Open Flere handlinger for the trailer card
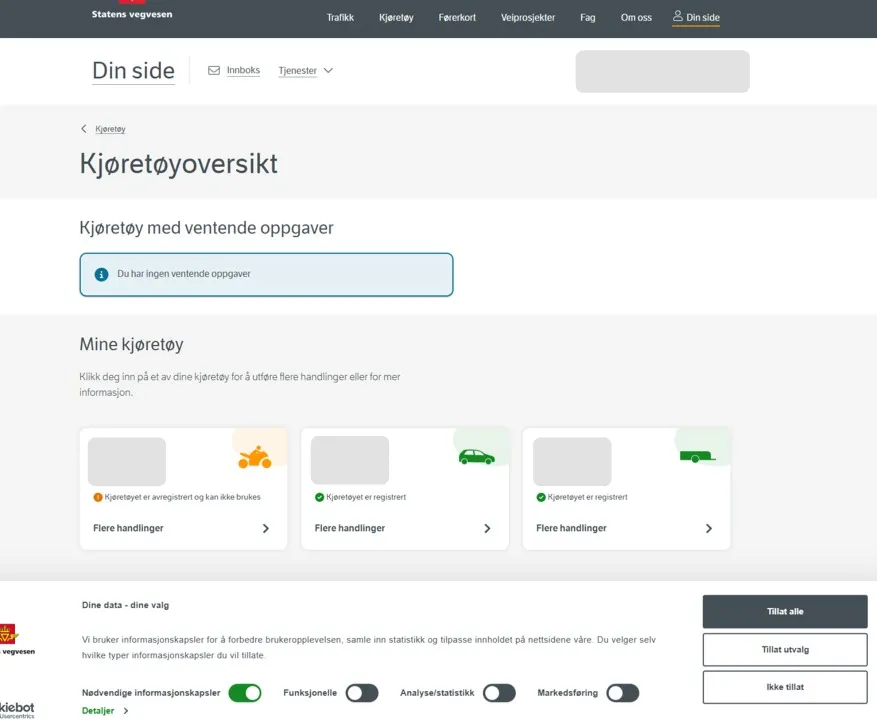This screenshot has width=877, height=720. [626, 528]
